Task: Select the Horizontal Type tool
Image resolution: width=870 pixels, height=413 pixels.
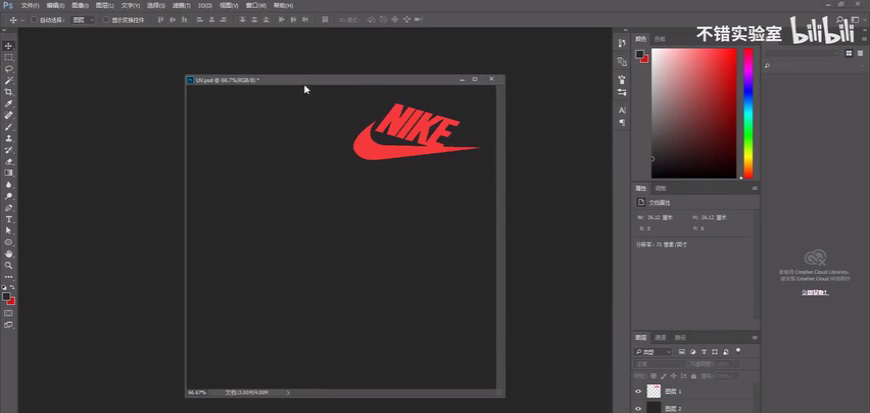Action: (x=9, y=219)
